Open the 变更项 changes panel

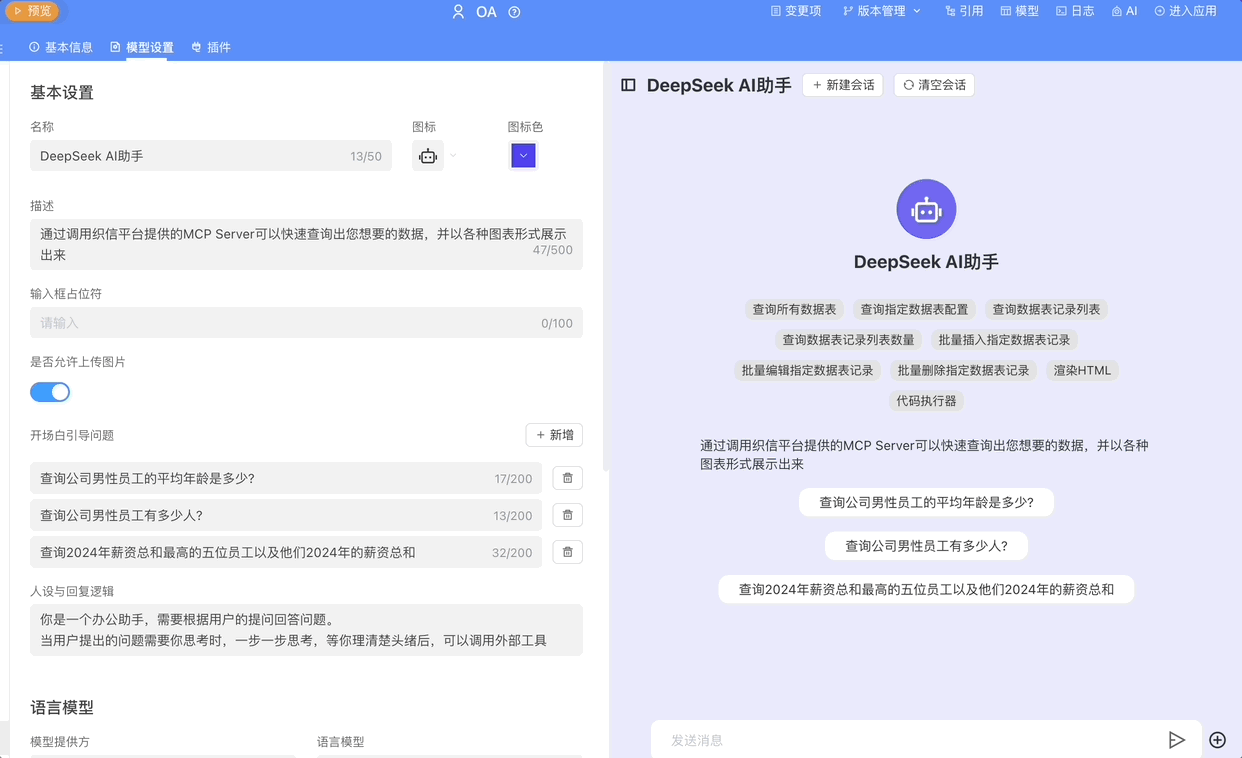point(796,11)
